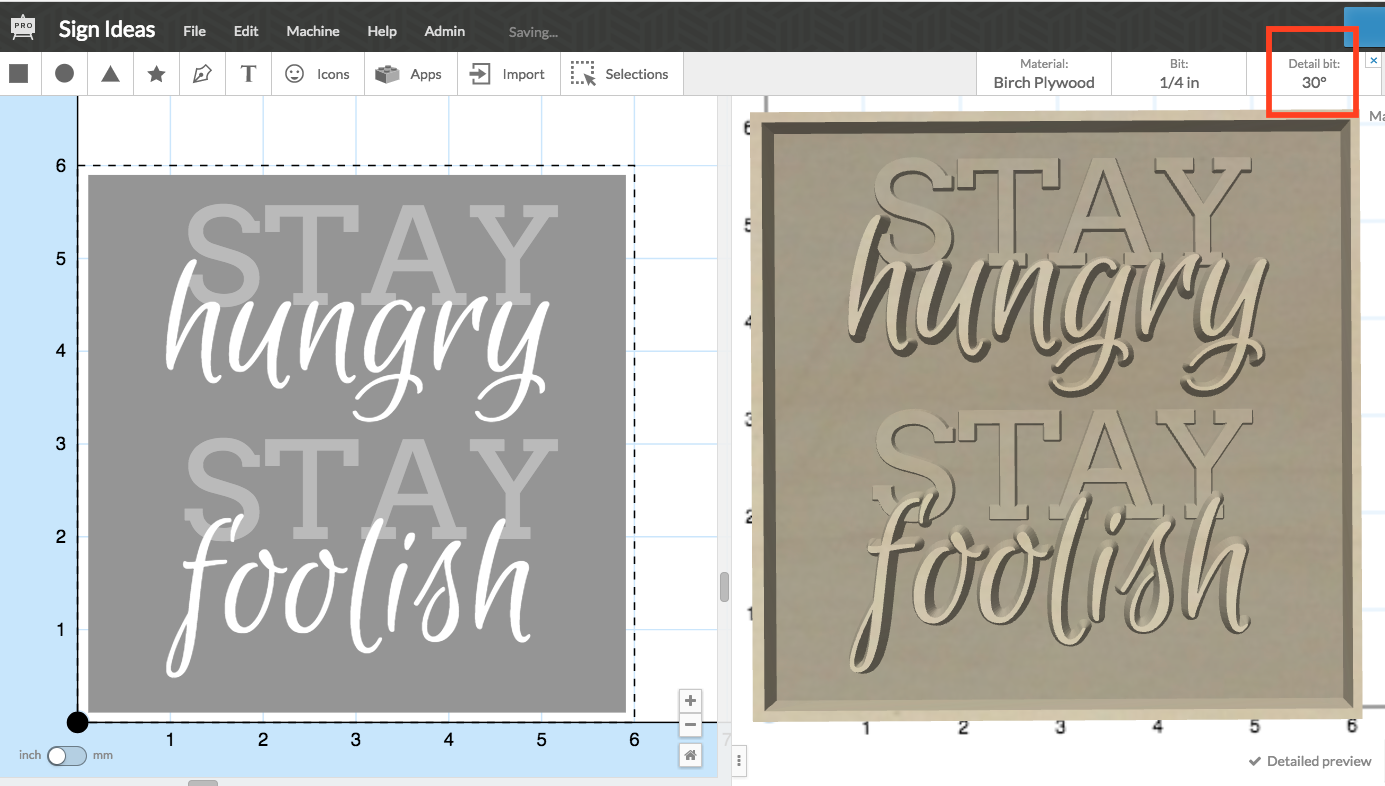Open the Selections tool

pos(619,74)
